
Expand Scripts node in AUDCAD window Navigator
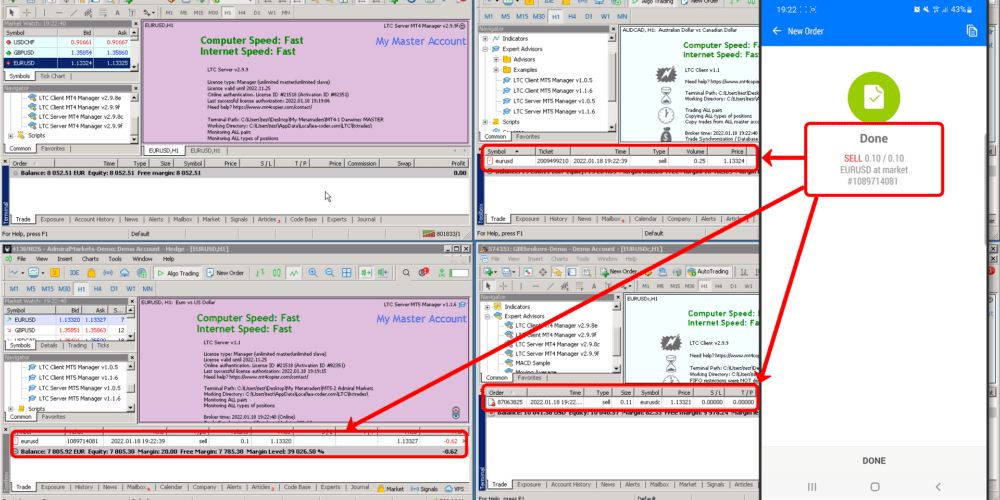tap(487, 121)
